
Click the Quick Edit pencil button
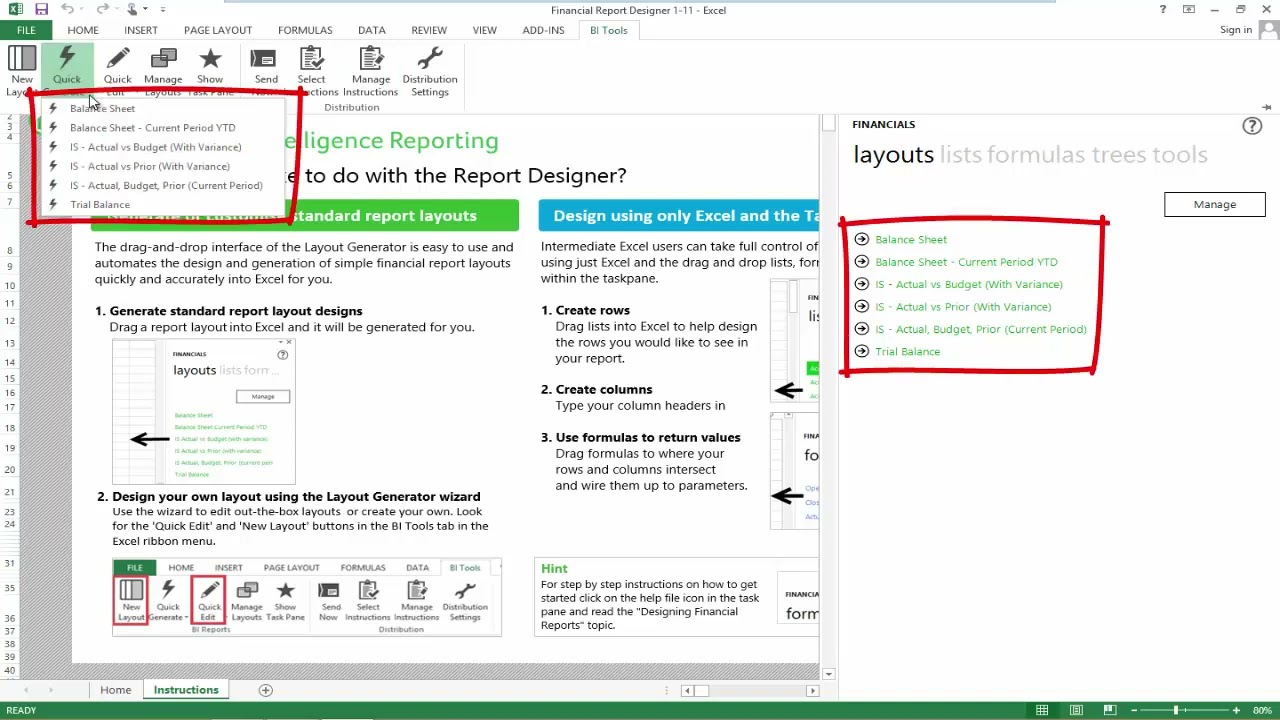[117, 71]
